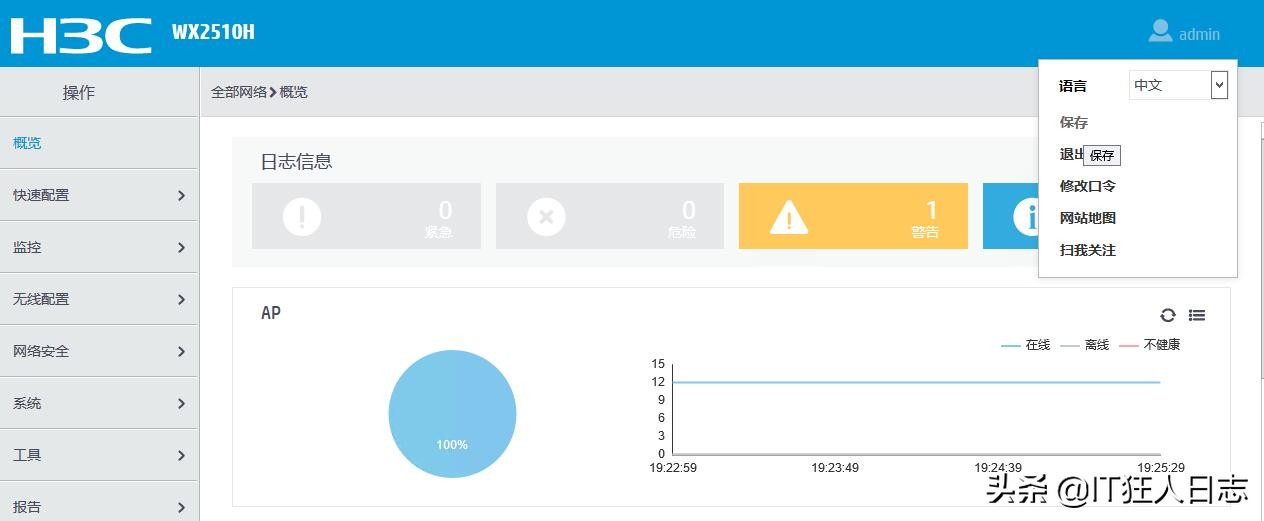Image resolution: width=1264 pixels, height=521 pixels.
Task: Expand 快速配置 menu
Action: tap(99, 195)
